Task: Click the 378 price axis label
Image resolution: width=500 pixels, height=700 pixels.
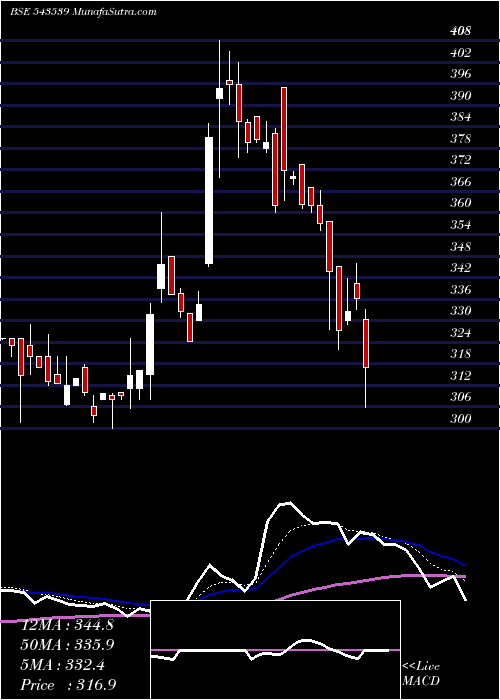Action: point(461,139)
